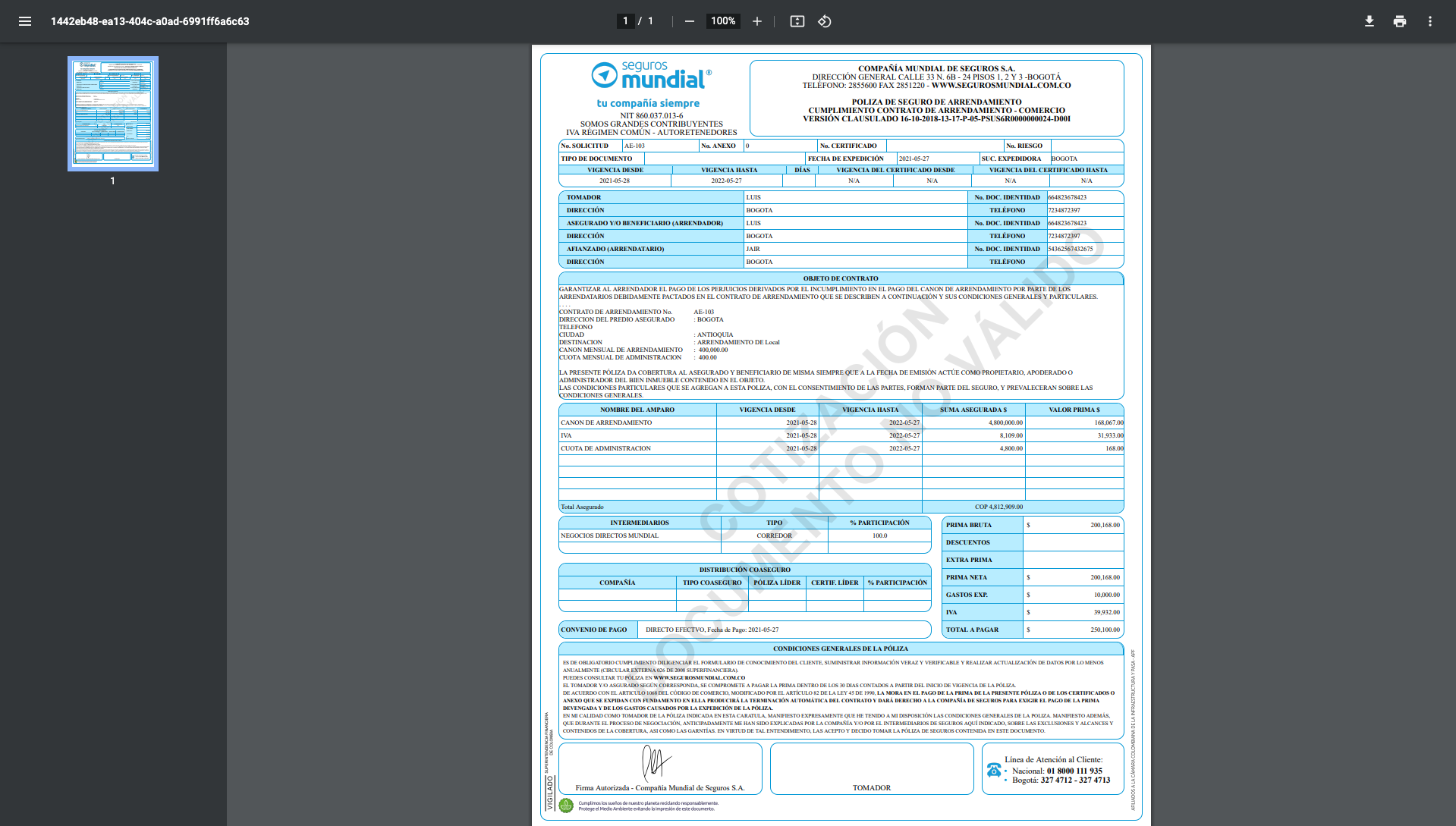This screenshot has height=826, width=1456.
Task: Click total asegurado COP 4,812,909.00
Action: [998, 507]
